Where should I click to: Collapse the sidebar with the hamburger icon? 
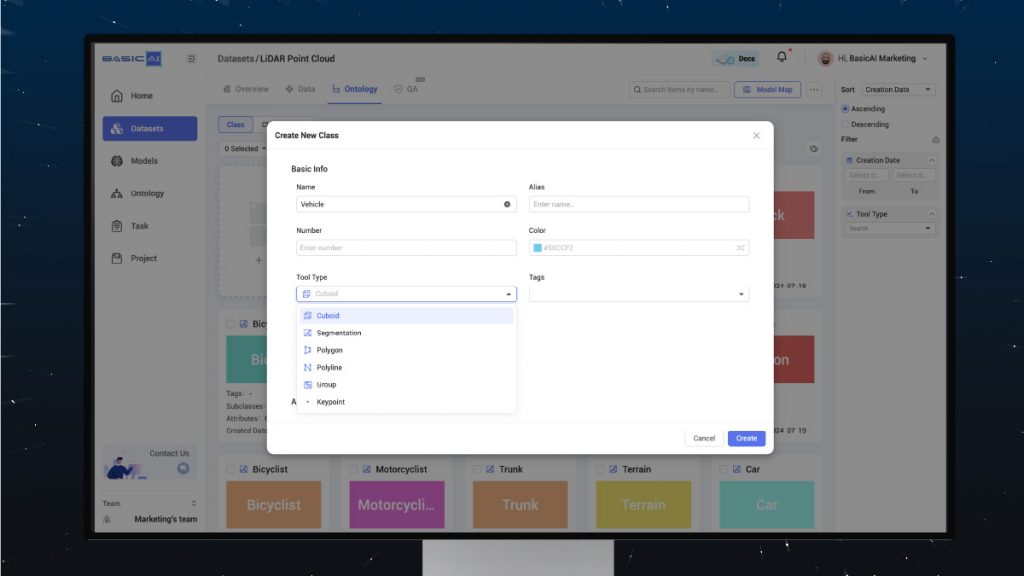coord(191,59)
